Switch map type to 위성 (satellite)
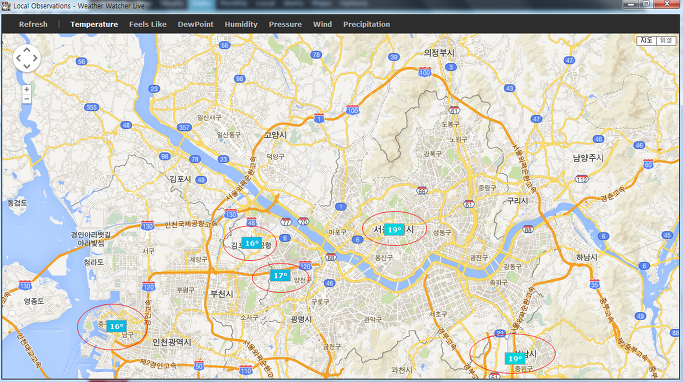This screenshot has height=382, width=683. (666, 40)
